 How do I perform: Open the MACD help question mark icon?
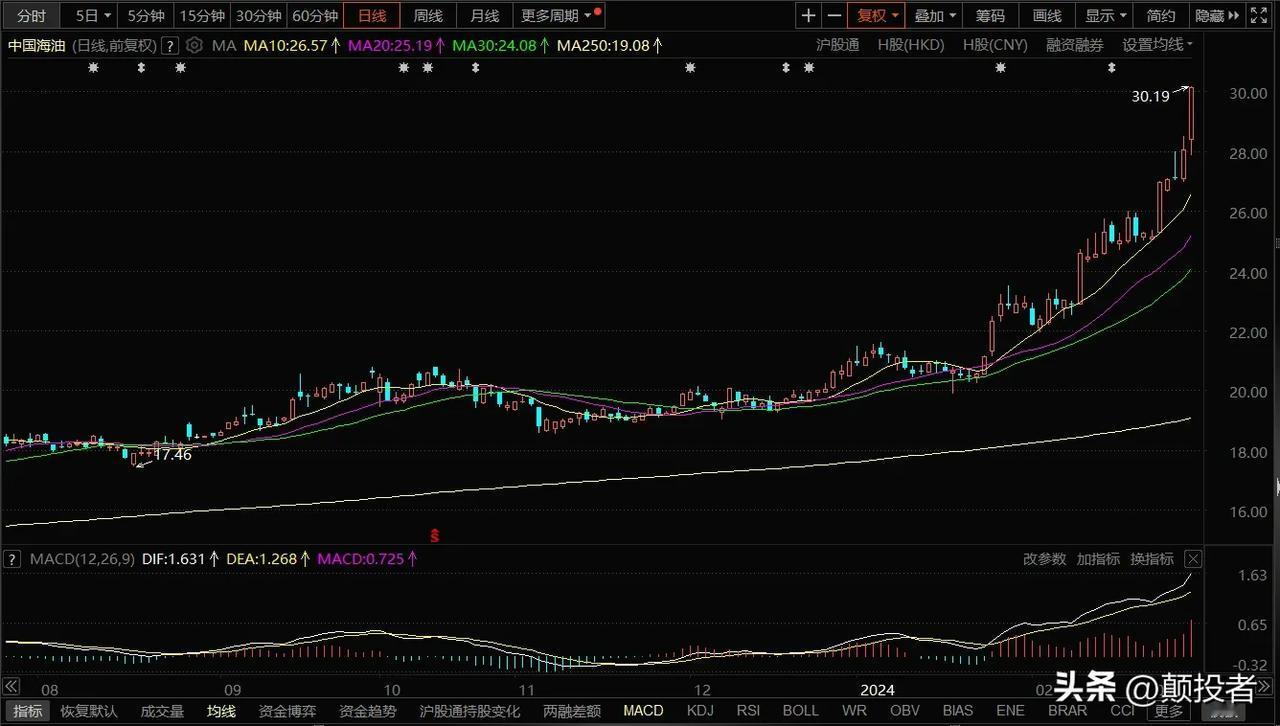10,559
